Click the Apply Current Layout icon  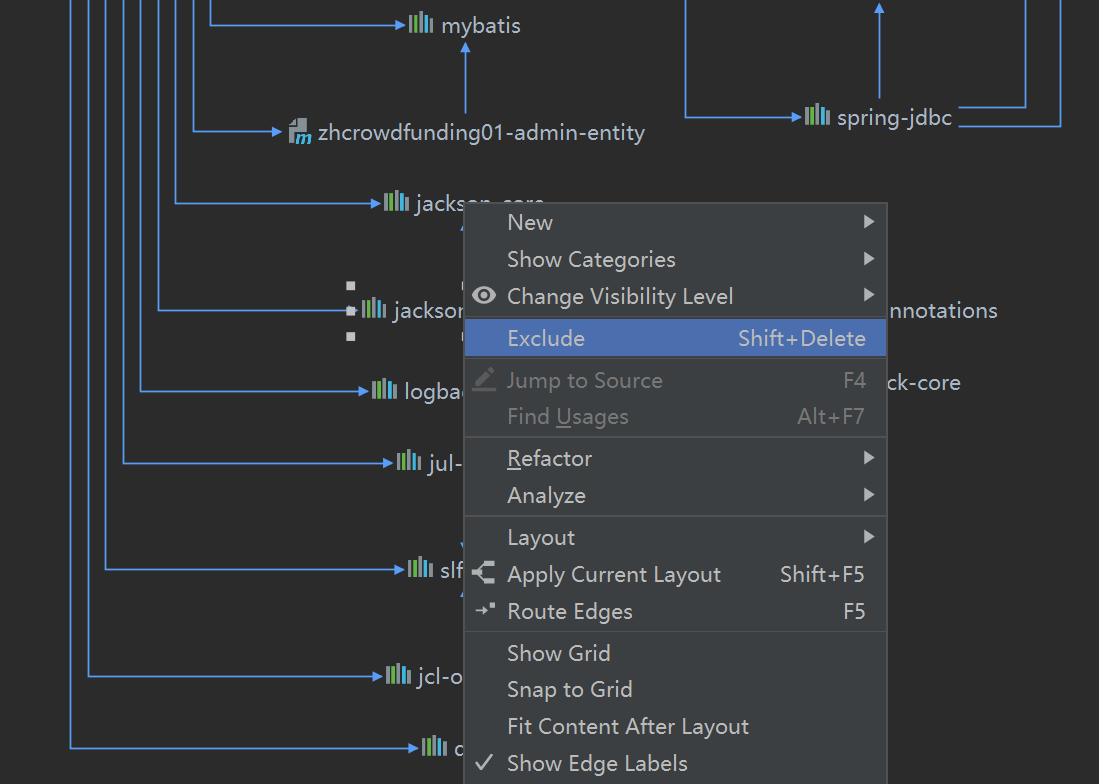click(484, 573)
